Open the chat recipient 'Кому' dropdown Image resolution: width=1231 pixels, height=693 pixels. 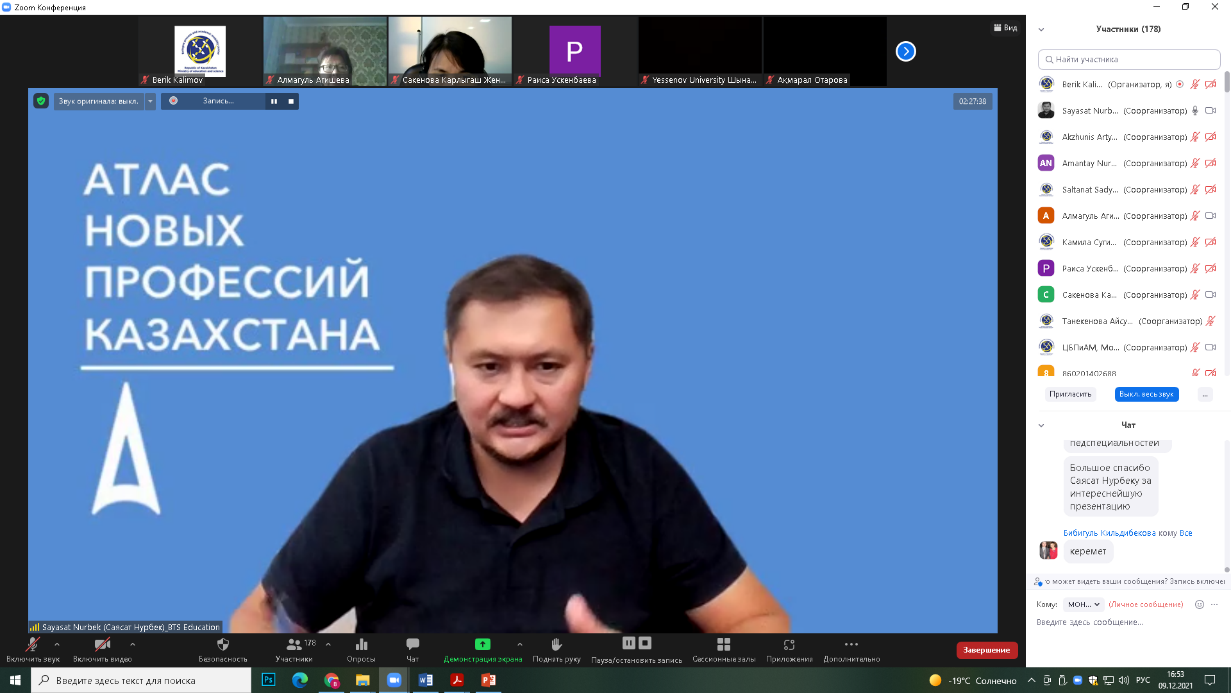pyautogui.click(x=1083, y=604)
